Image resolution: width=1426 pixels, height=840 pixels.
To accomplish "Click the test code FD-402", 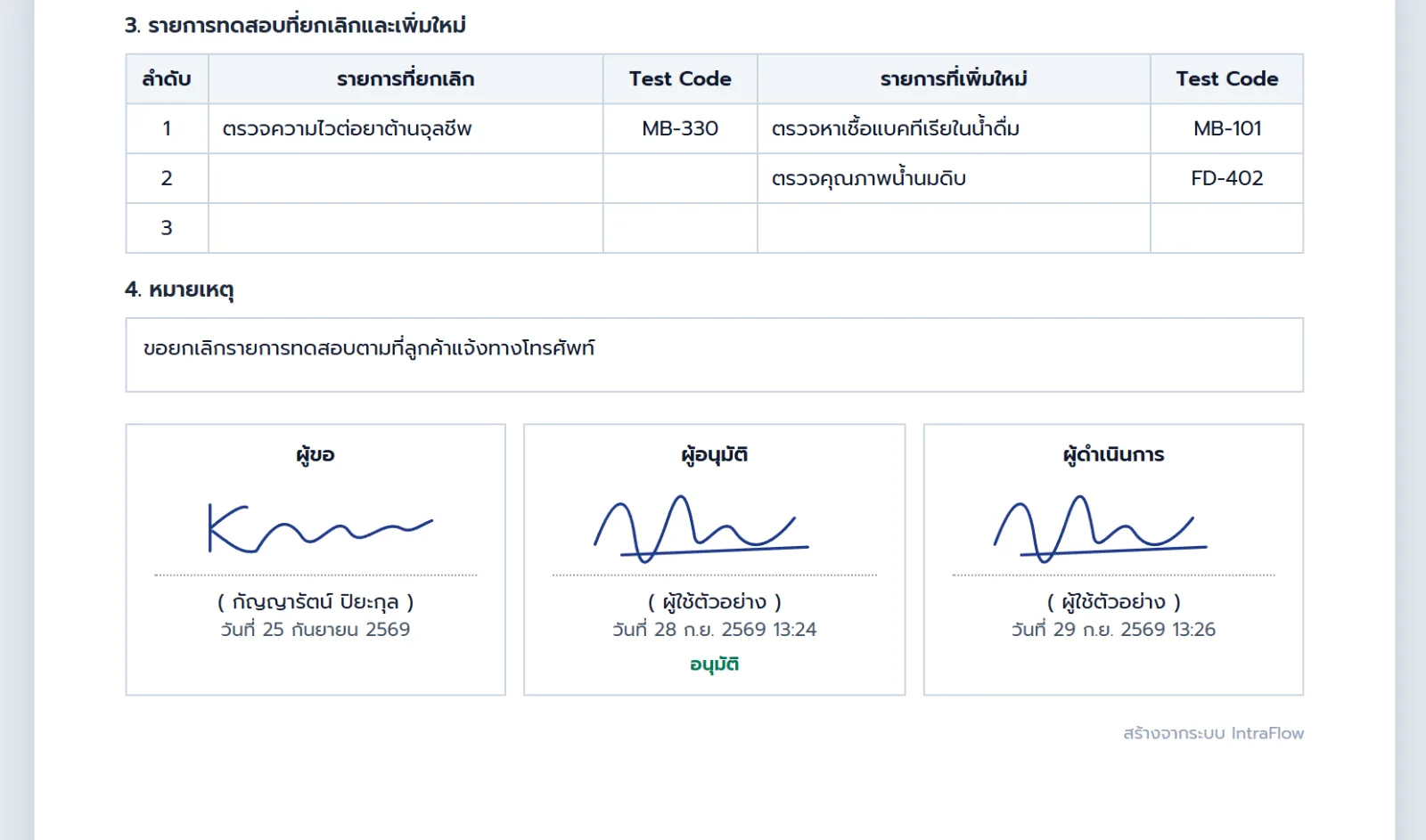I will pos(1227,178).
